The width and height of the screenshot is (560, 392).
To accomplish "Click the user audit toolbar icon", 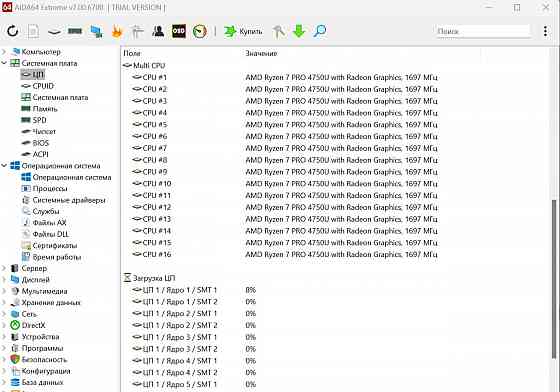I will pyautogui.click(x=158, y=31).
